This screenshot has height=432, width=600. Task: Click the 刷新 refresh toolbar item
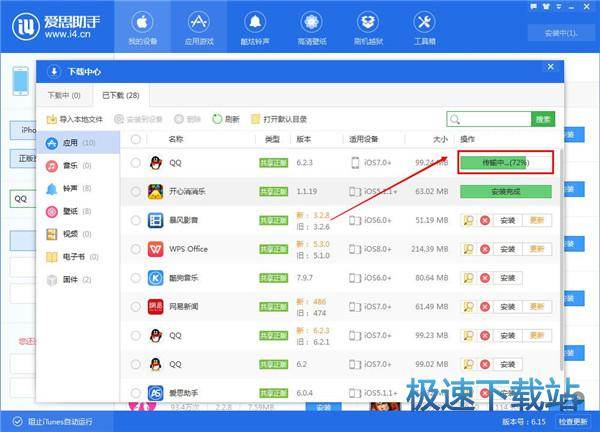point(226,119)
